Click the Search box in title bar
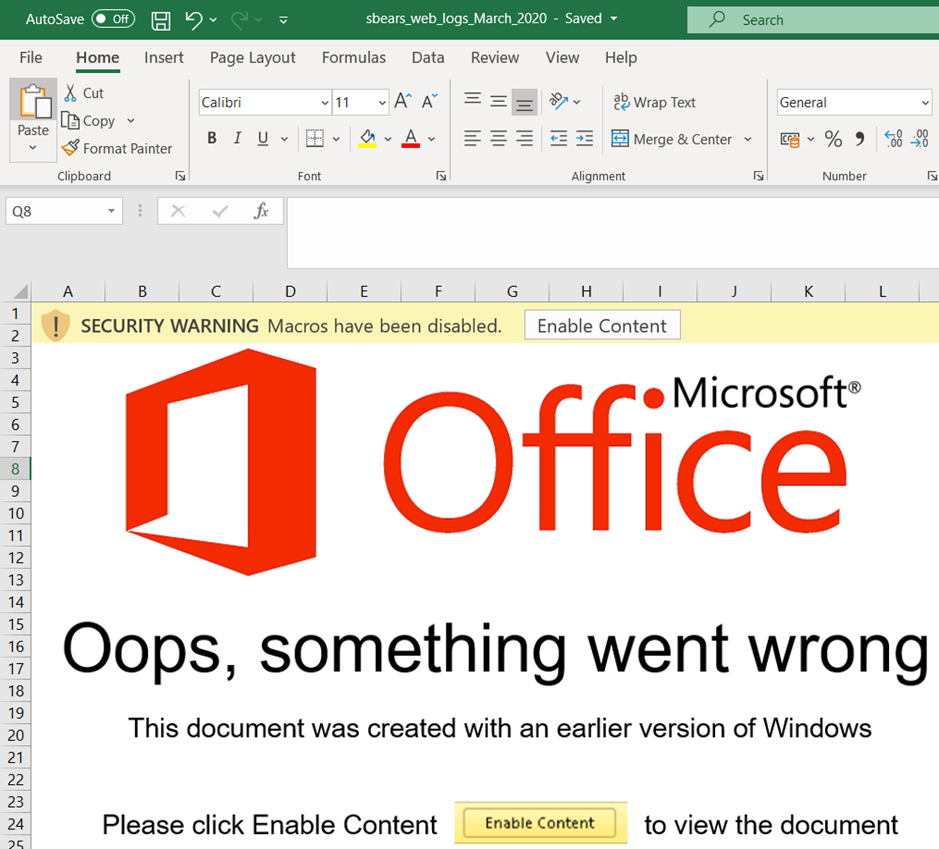Screen dimensions: 939x849 813,20
